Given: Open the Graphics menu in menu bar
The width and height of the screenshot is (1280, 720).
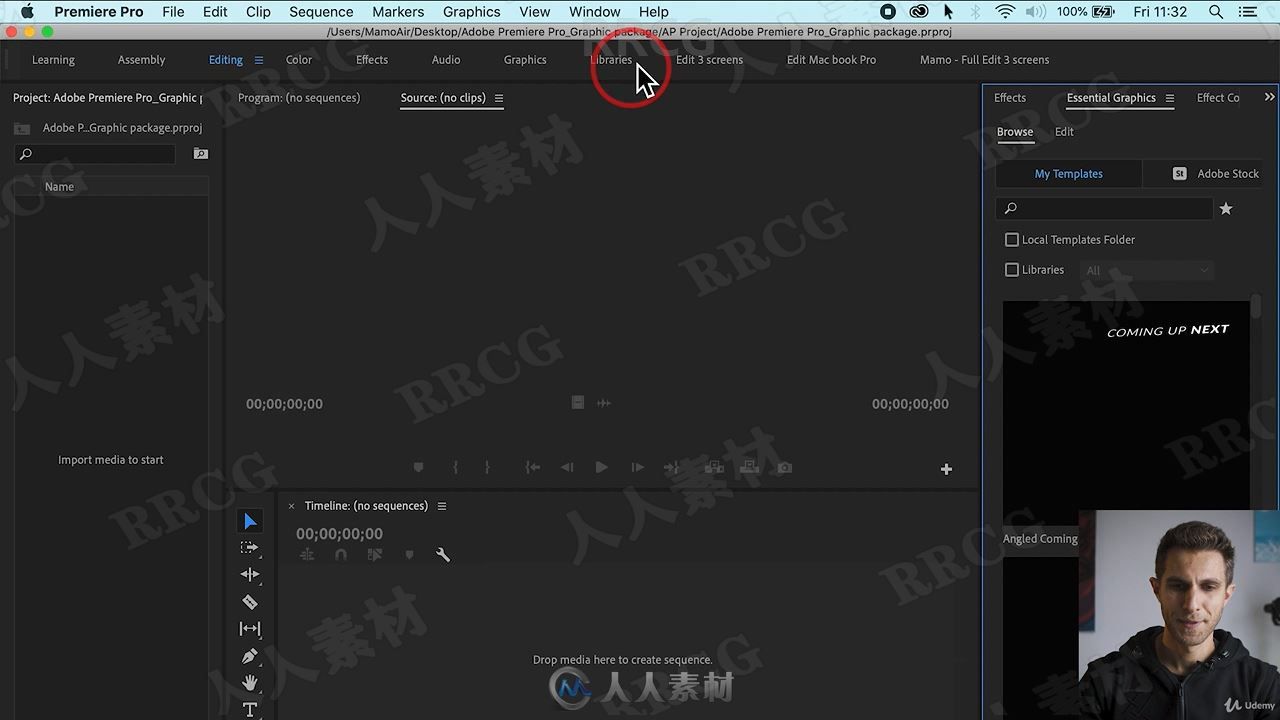Looking at the screenshot, I should point(471,12).
